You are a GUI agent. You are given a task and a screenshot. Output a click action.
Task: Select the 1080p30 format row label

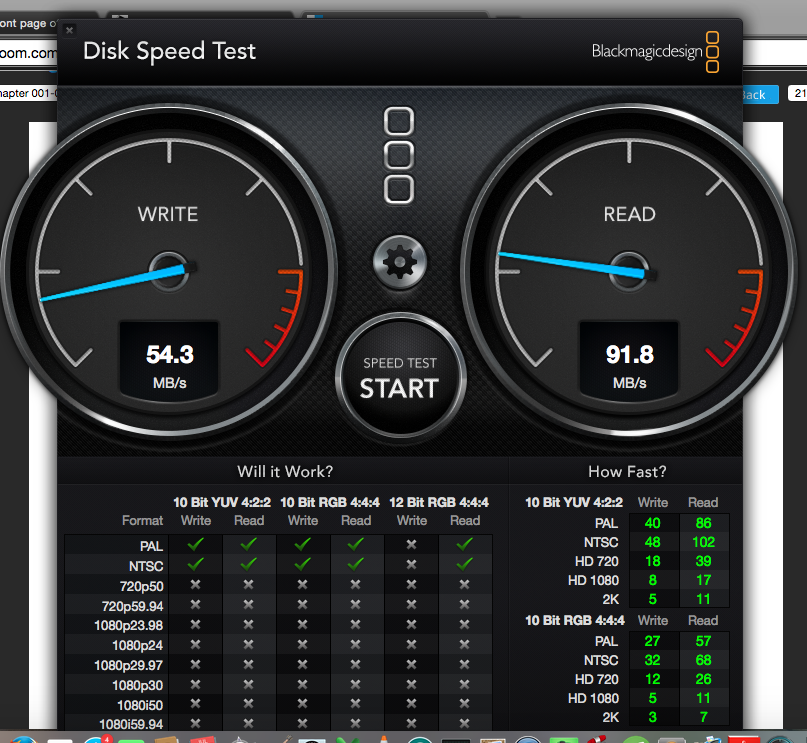pyautogui.click(x=137, y=685)
